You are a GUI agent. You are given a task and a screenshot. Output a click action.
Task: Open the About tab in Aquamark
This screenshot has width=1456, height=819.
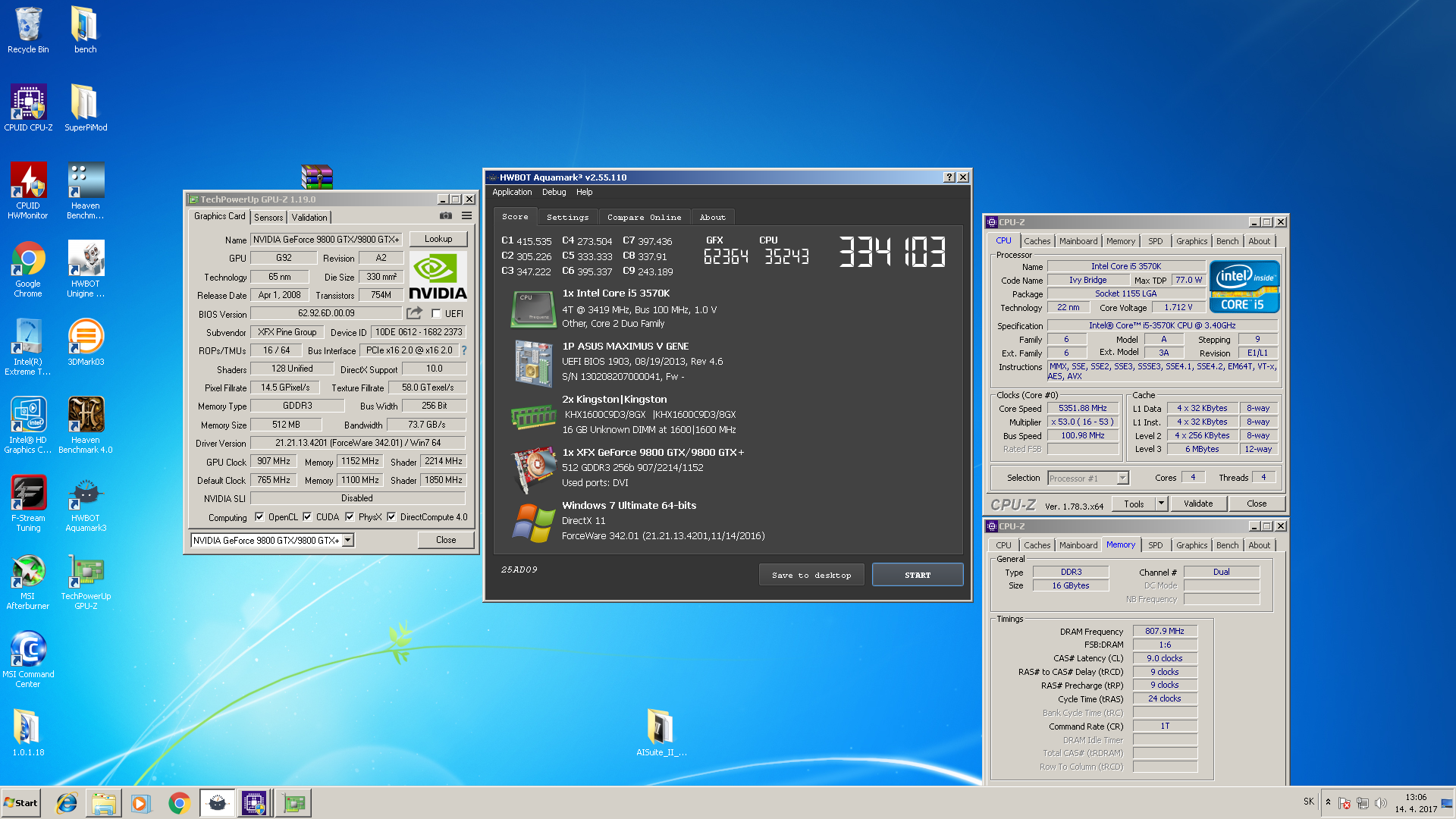click(712, 218)
